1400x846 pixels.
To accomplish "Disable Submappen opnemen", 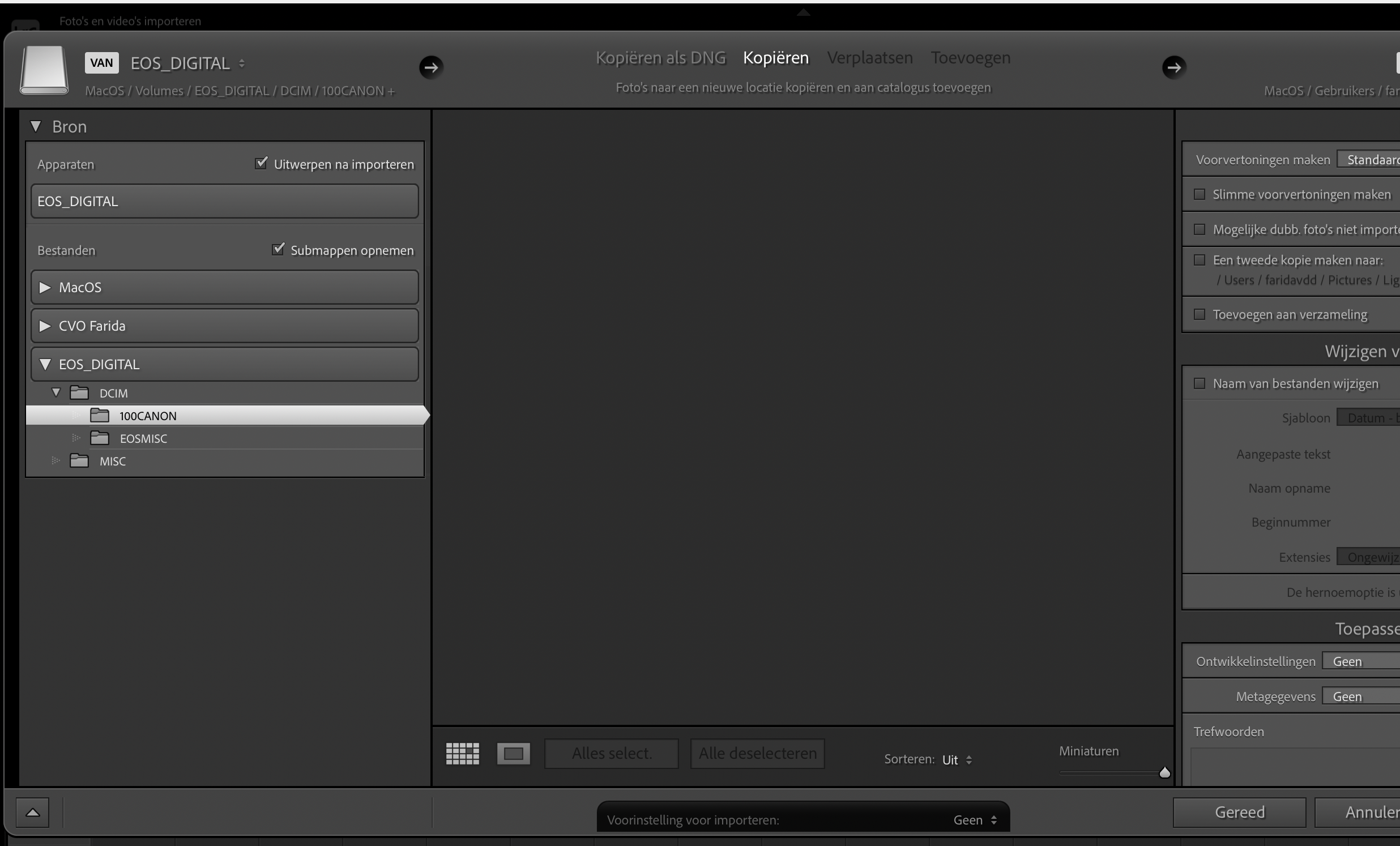I will [278, 250].
